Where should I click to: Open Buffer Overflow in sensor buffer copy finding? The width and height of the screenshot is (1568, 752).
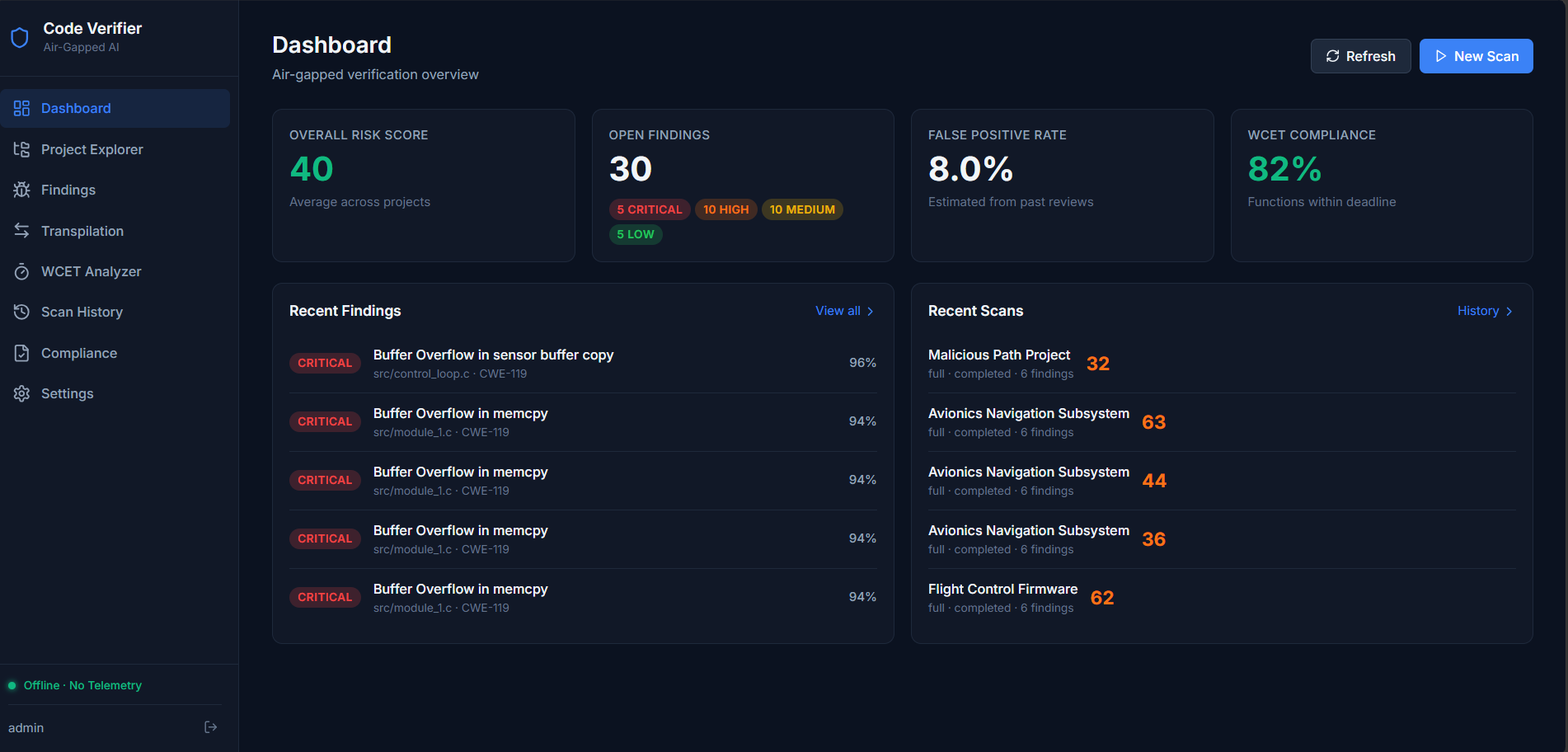583,364
